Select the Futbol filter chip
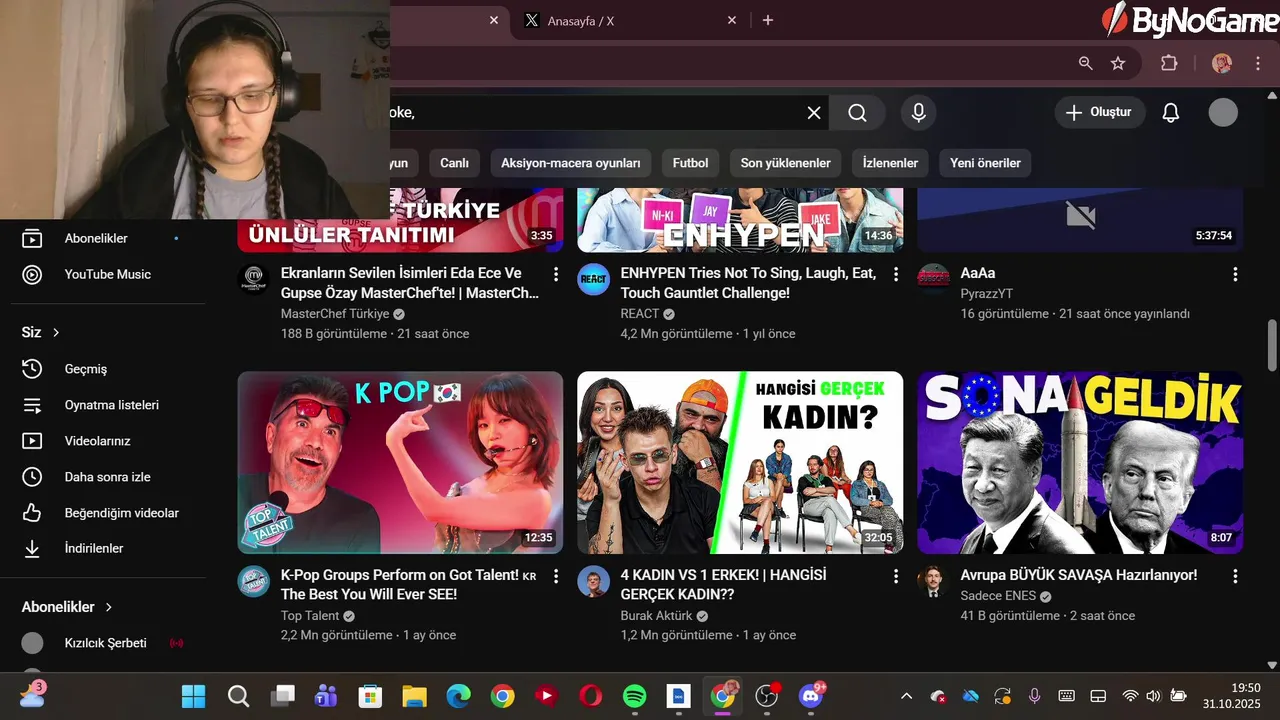Viewport: 1280px width, 720px height. [690, 163]
